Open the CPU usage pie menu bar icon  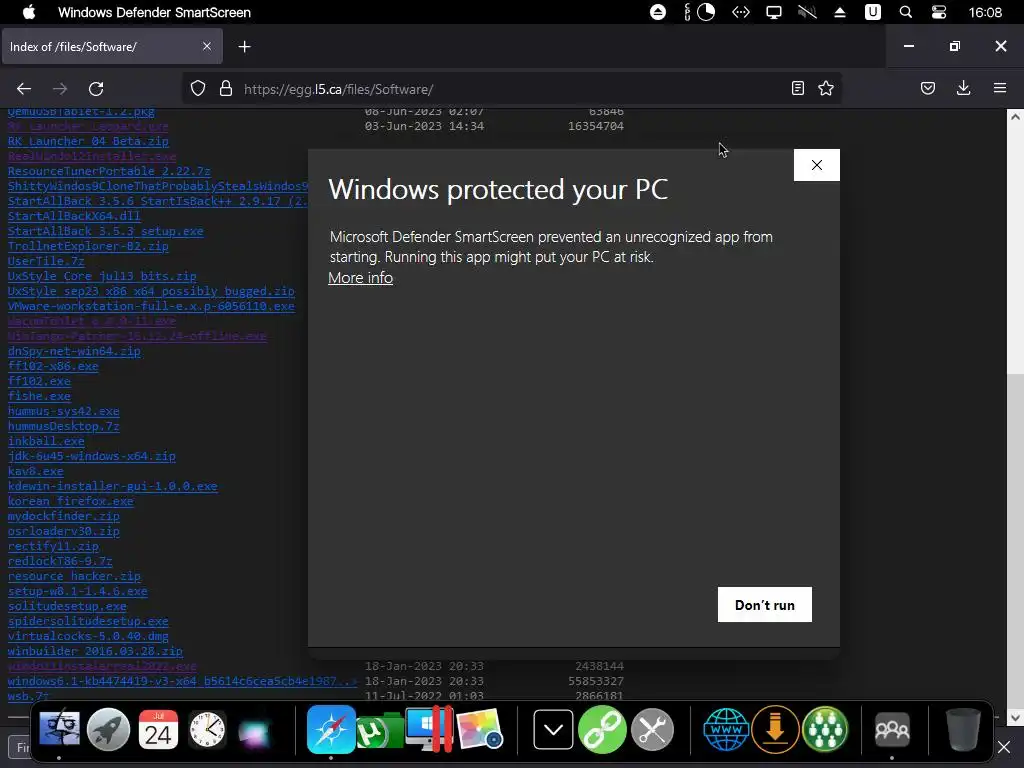(x=706, y=12)
